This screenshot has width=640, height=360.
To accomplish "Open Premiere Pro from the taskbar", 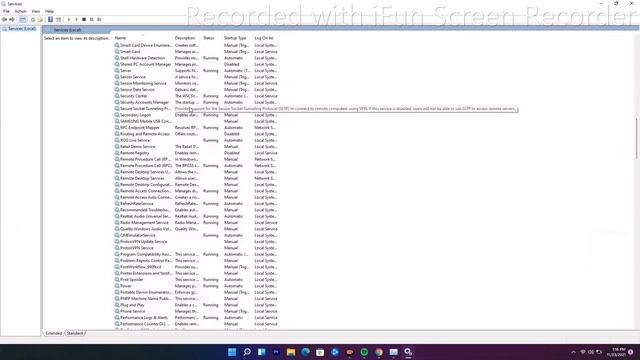I will [276, 352].
